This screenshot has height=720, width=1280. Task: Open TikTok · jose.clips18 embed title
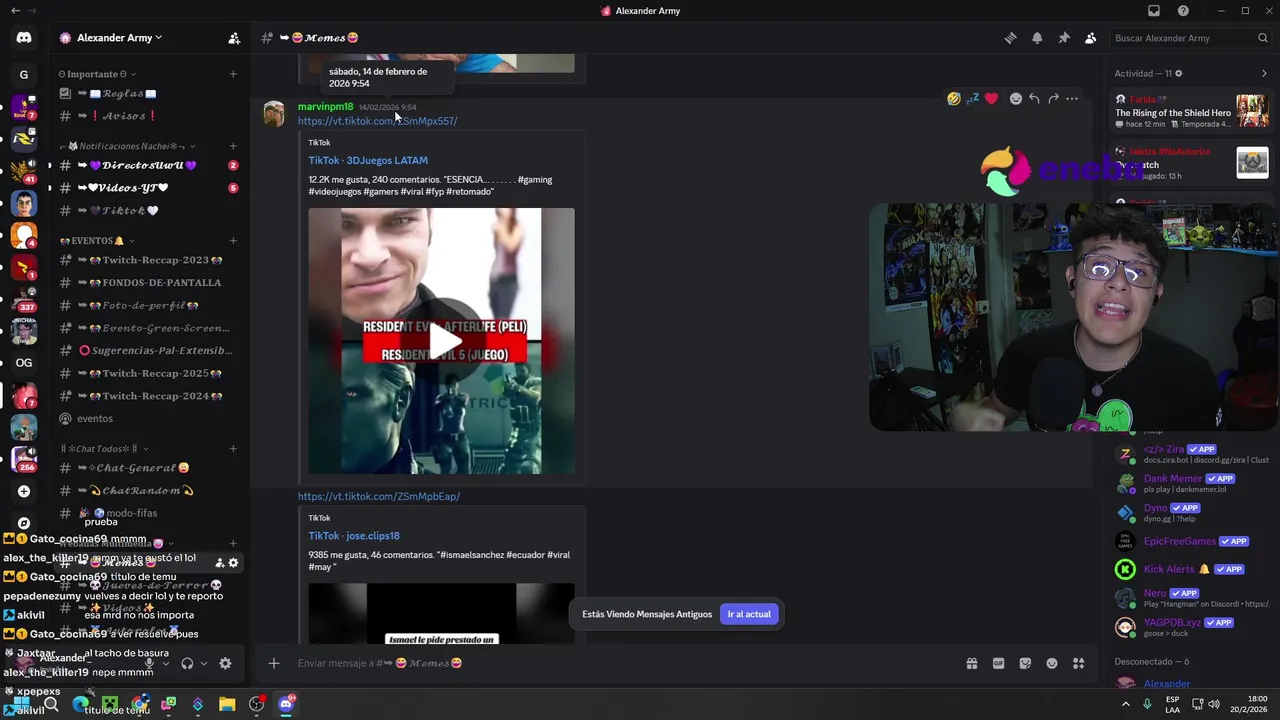coord(354,536)
